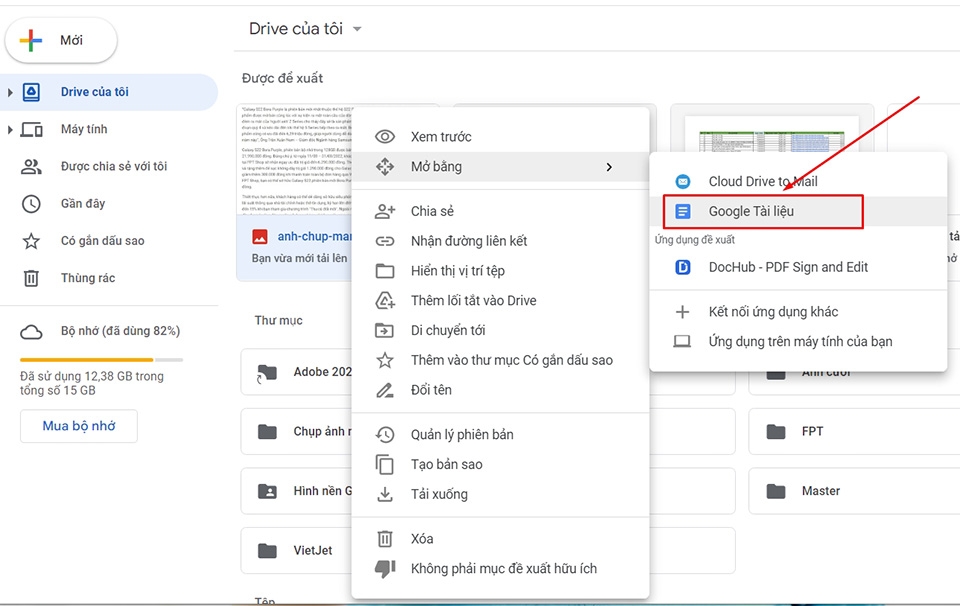Select Di chuyển tới menu entry
Viewport: 960px width, 606px height.
[x=500, y=331]
